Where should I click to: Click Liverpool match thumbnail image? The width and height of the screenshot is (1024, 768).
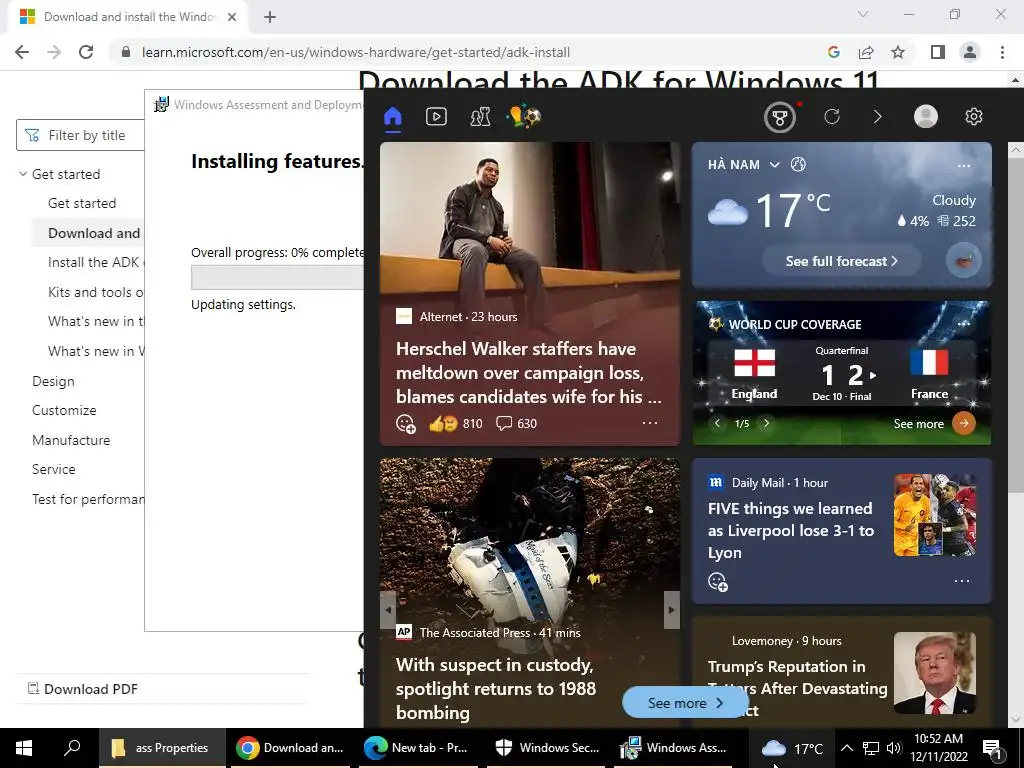(935, 515)
